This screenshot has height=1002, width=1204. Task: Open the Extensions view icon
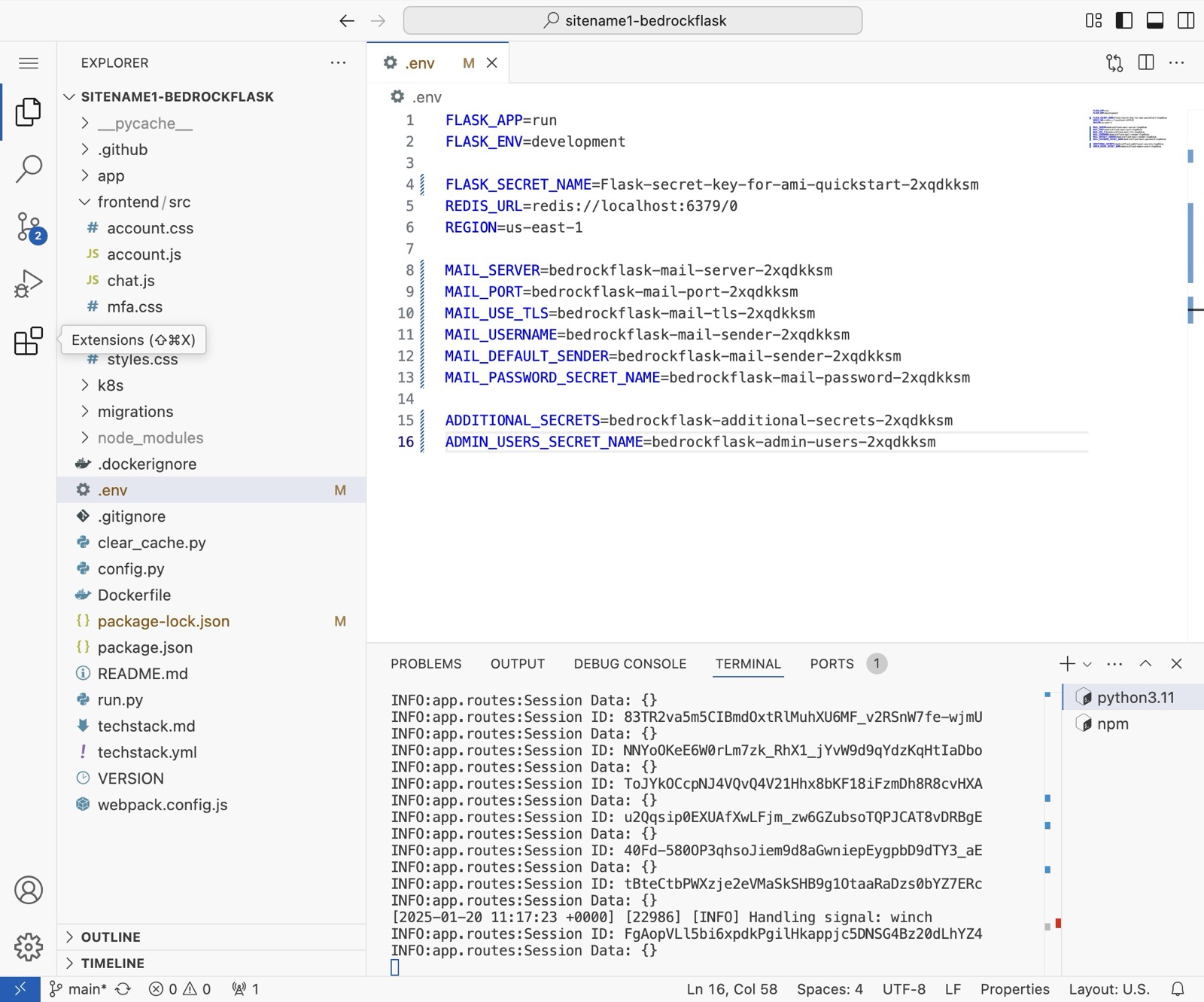[29, 341]
